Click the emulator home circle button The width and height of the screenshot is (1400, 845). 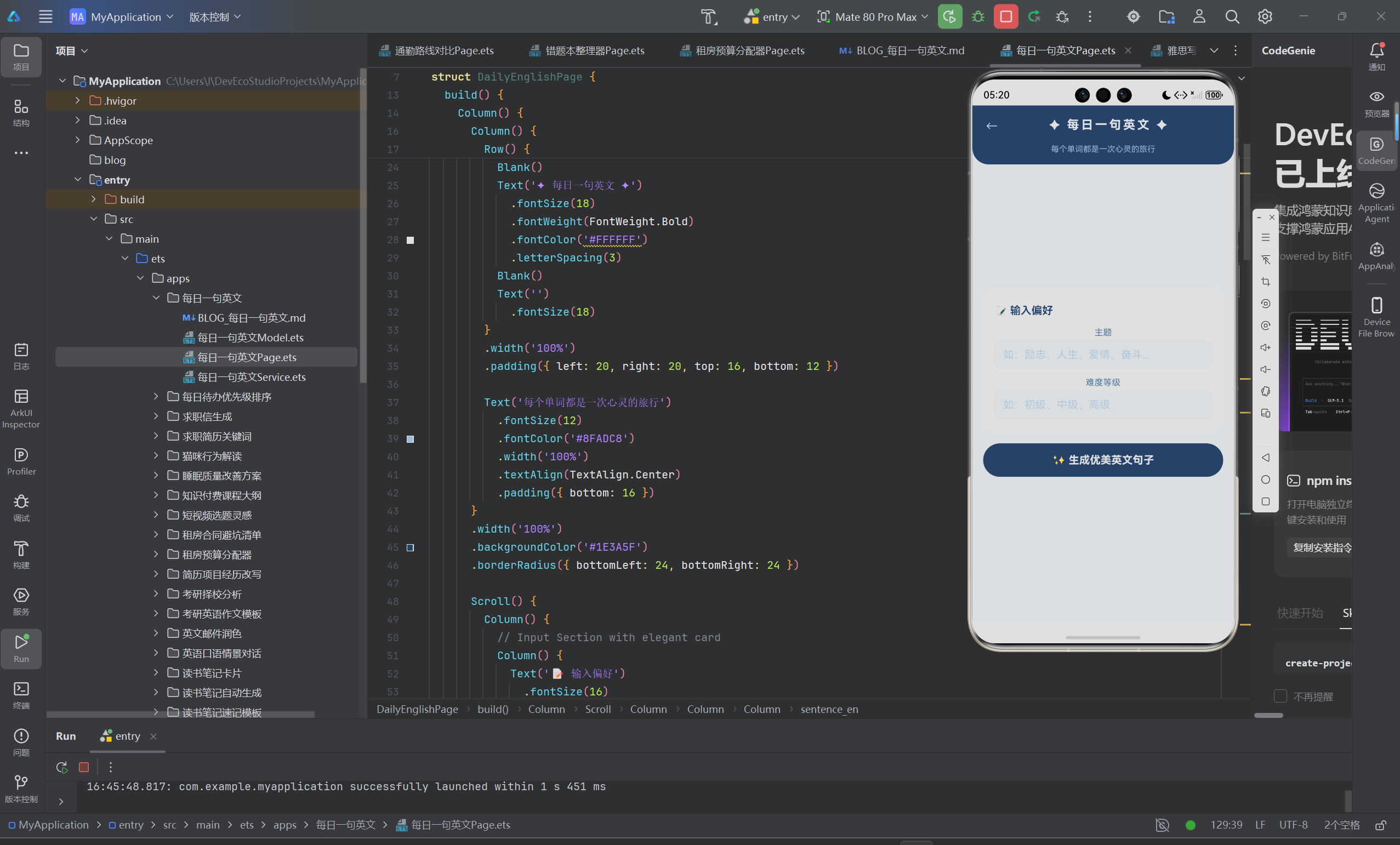[x=1265, y=480]
